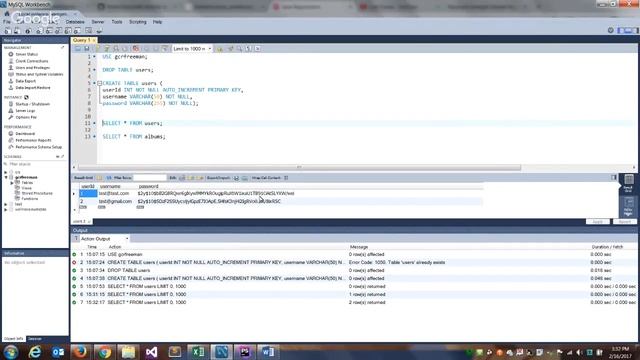Click Form Editor side panel icon
The height and width of the screenshot is (360, 640).
point(629,206)
